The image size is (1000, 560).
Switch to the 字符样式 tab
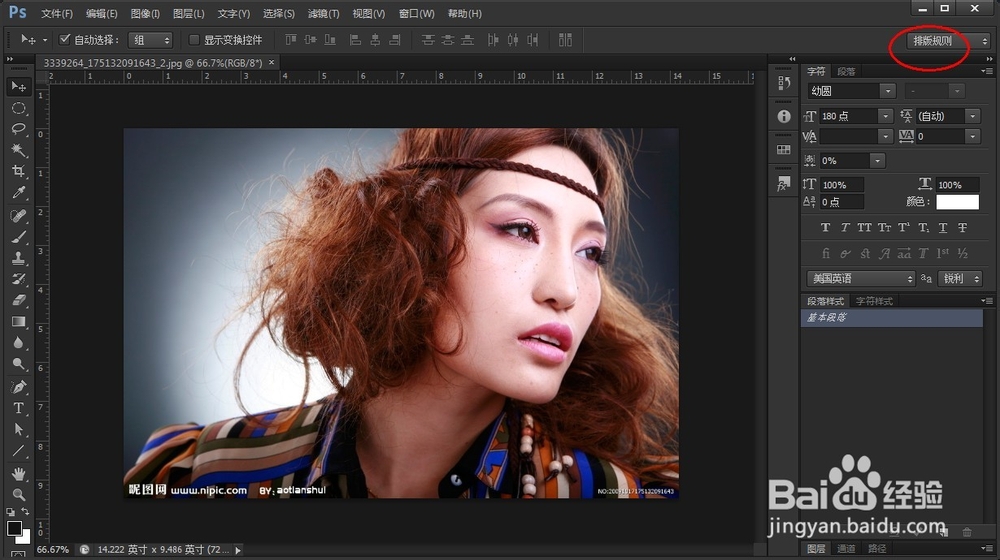[x=874, y=301]
